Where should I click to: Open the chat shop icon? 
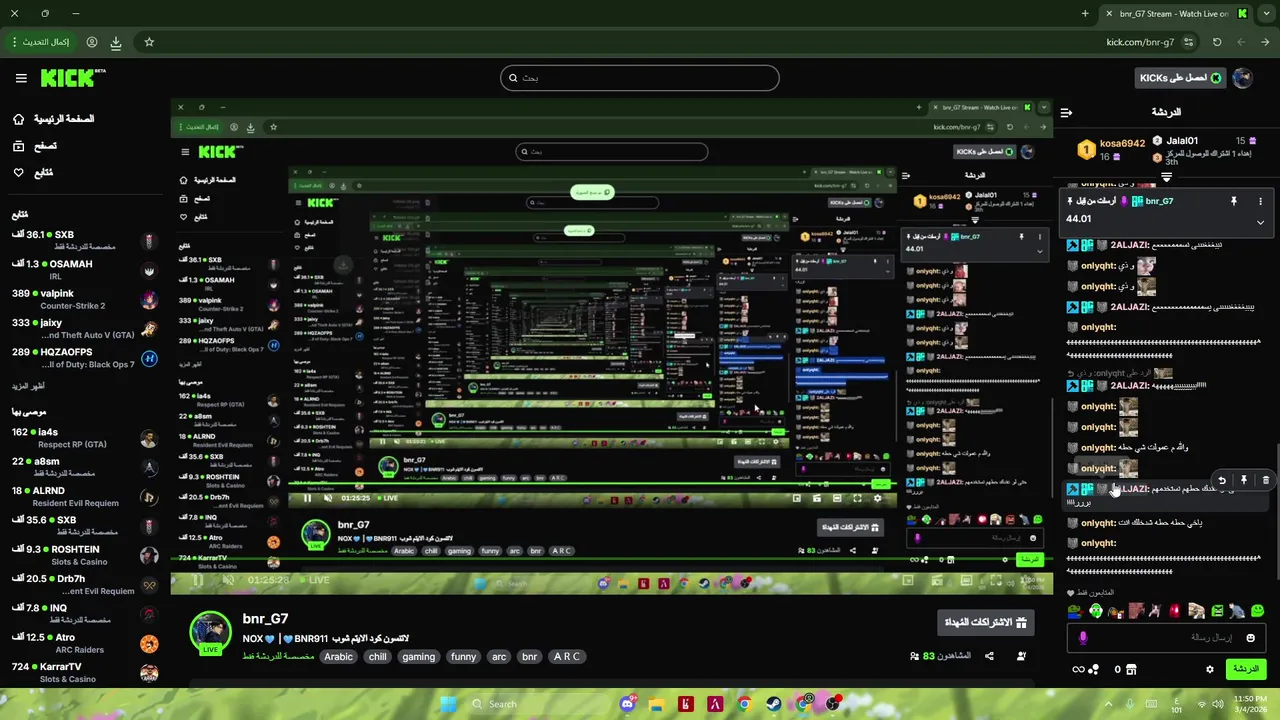[1131, 669]
